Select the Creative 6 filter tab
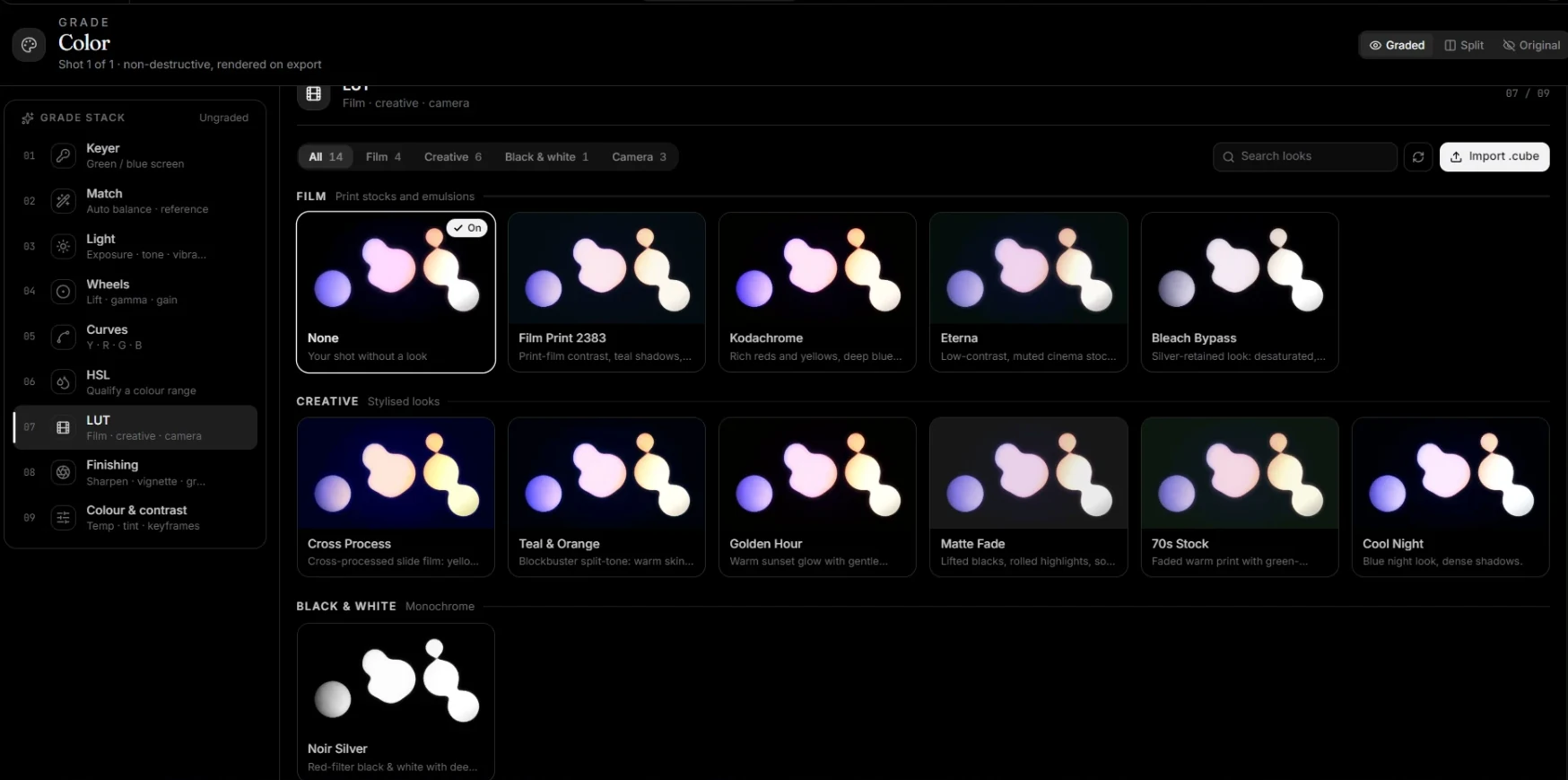The width and height of the screenshot is (1568, 780). [x=453, y=157]
